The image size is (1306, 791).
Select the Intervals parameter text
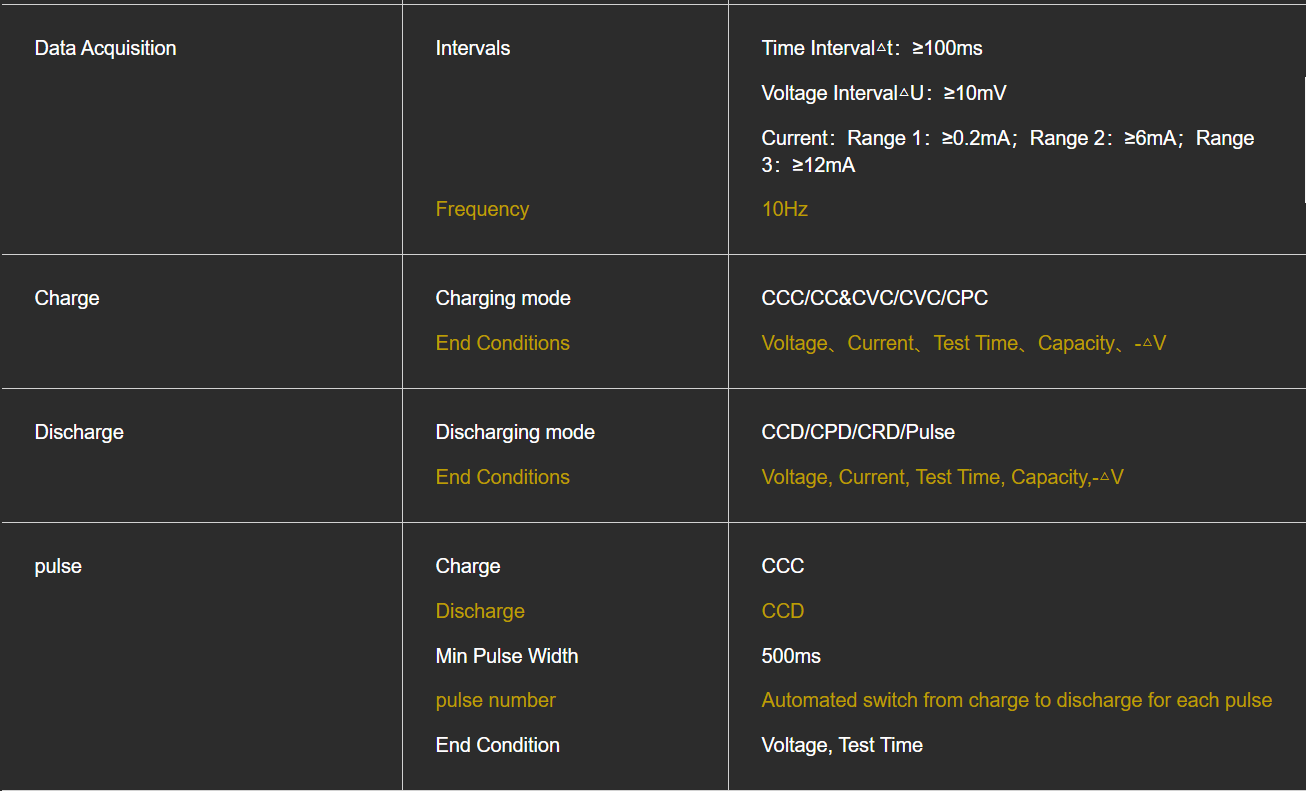click(x=472, y=48)
